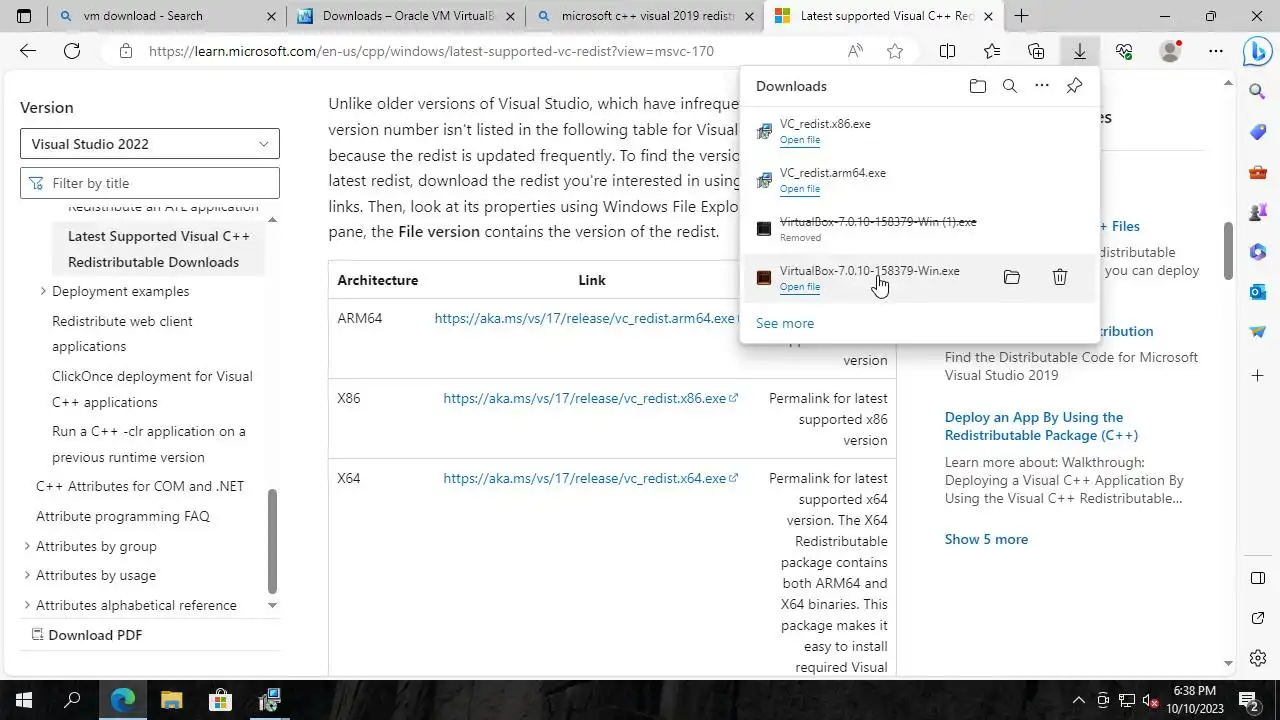The width and height of the screenshot is (1280, 720).
Task: Close the Latest supported Visual C++ tab
Action: click(989, 16)
